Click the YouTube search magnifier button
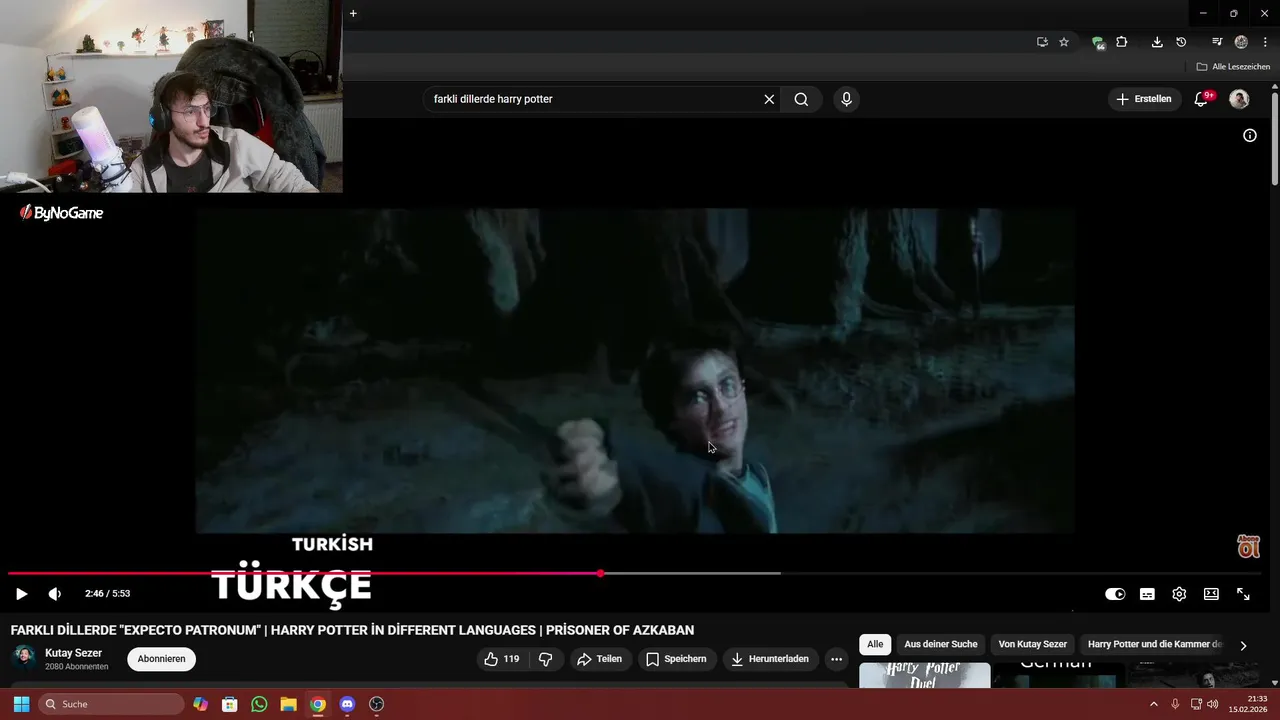 point(801,99)
